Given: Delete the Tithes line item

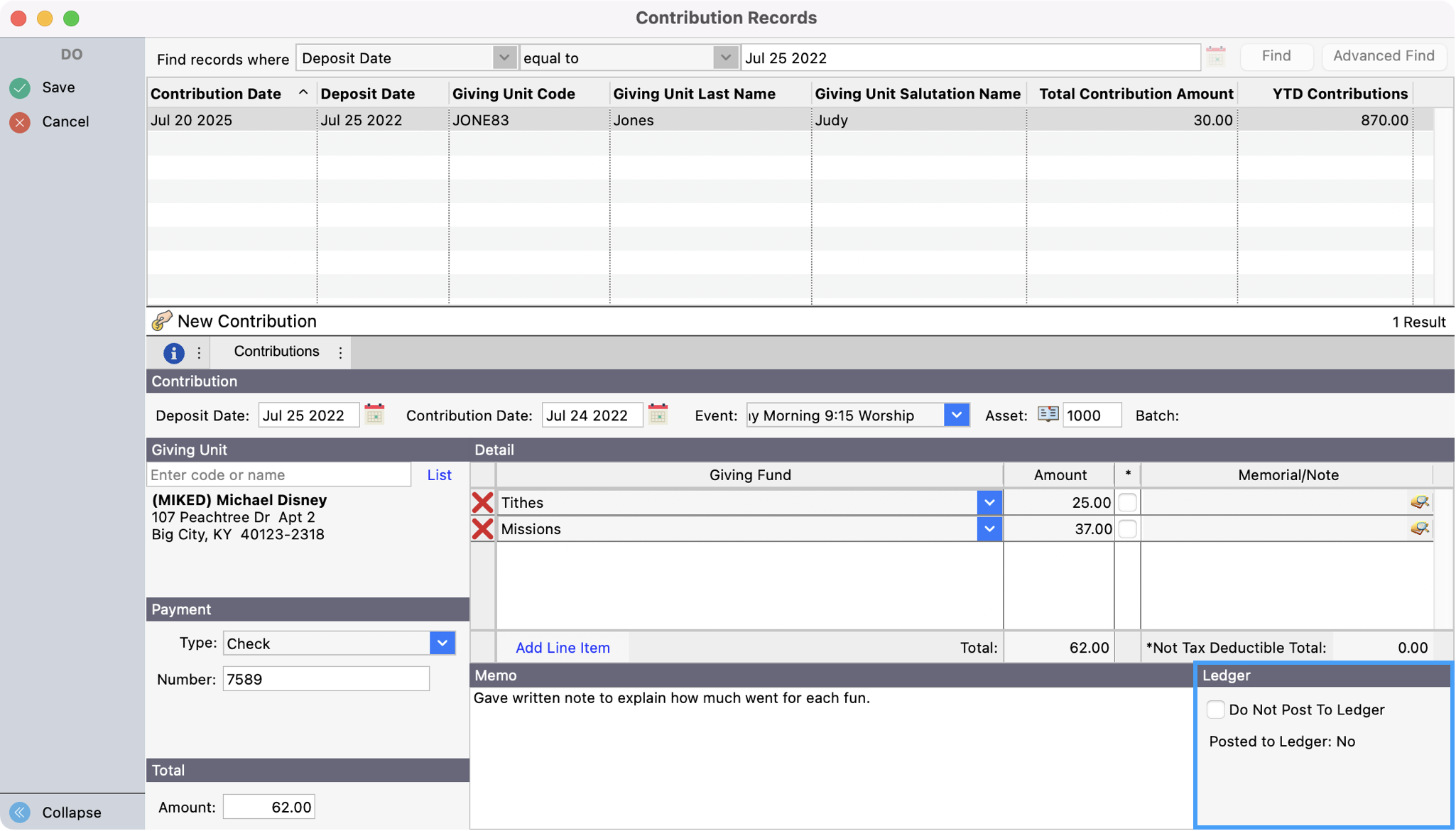Looking at the screenshot, I should [x=483, y=502].
